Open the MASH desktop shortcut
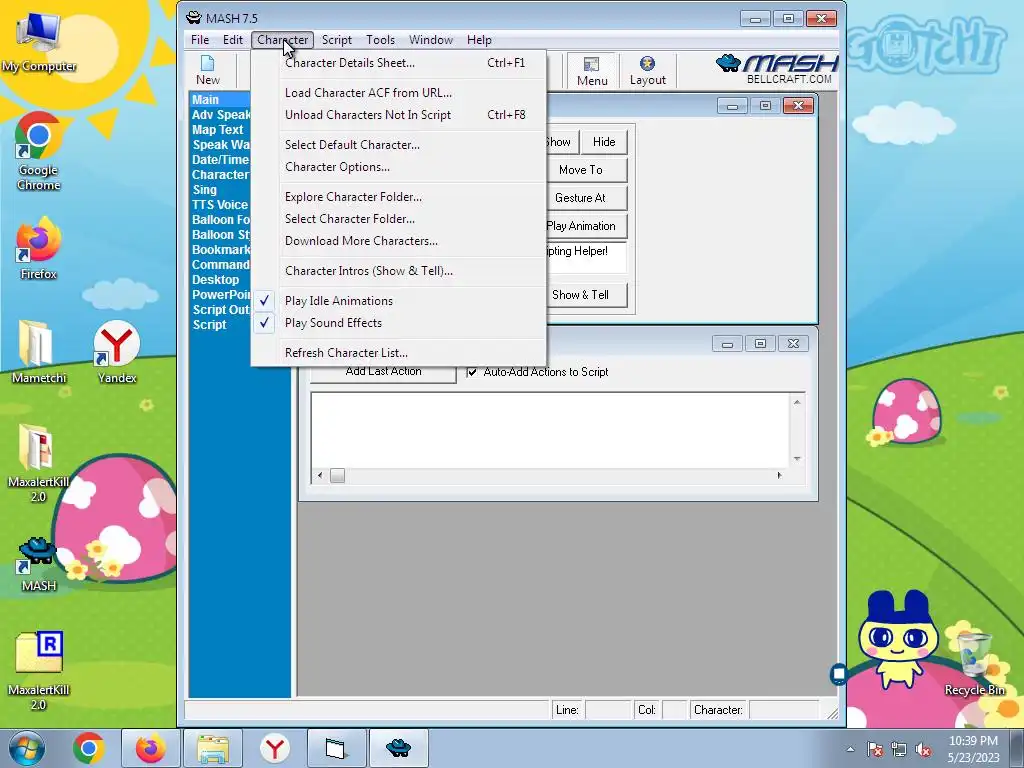This screenshot has width=1024, height=768. click(x=39, y=565)
